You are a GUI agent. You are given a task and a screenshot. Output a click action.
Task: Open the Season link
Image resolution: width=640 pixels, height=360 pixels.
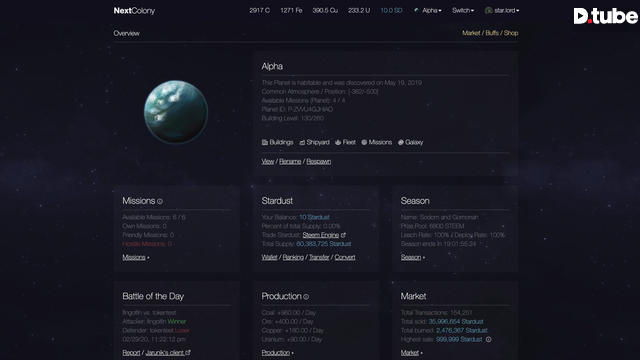[411, 258]
